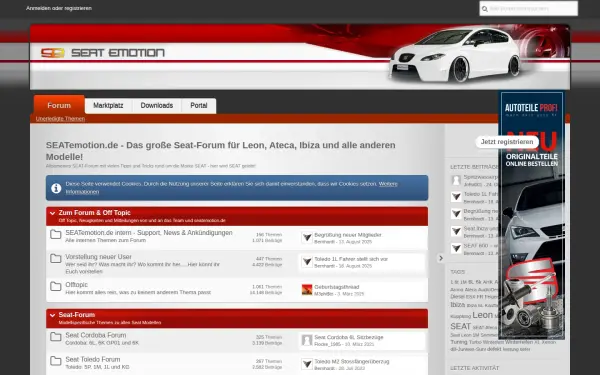Click avatar beside 'Seat Cordoba 6L Sitzbezüge'
Image resolution: width=600 pixels, height=375 pixels.
point(307,340)
